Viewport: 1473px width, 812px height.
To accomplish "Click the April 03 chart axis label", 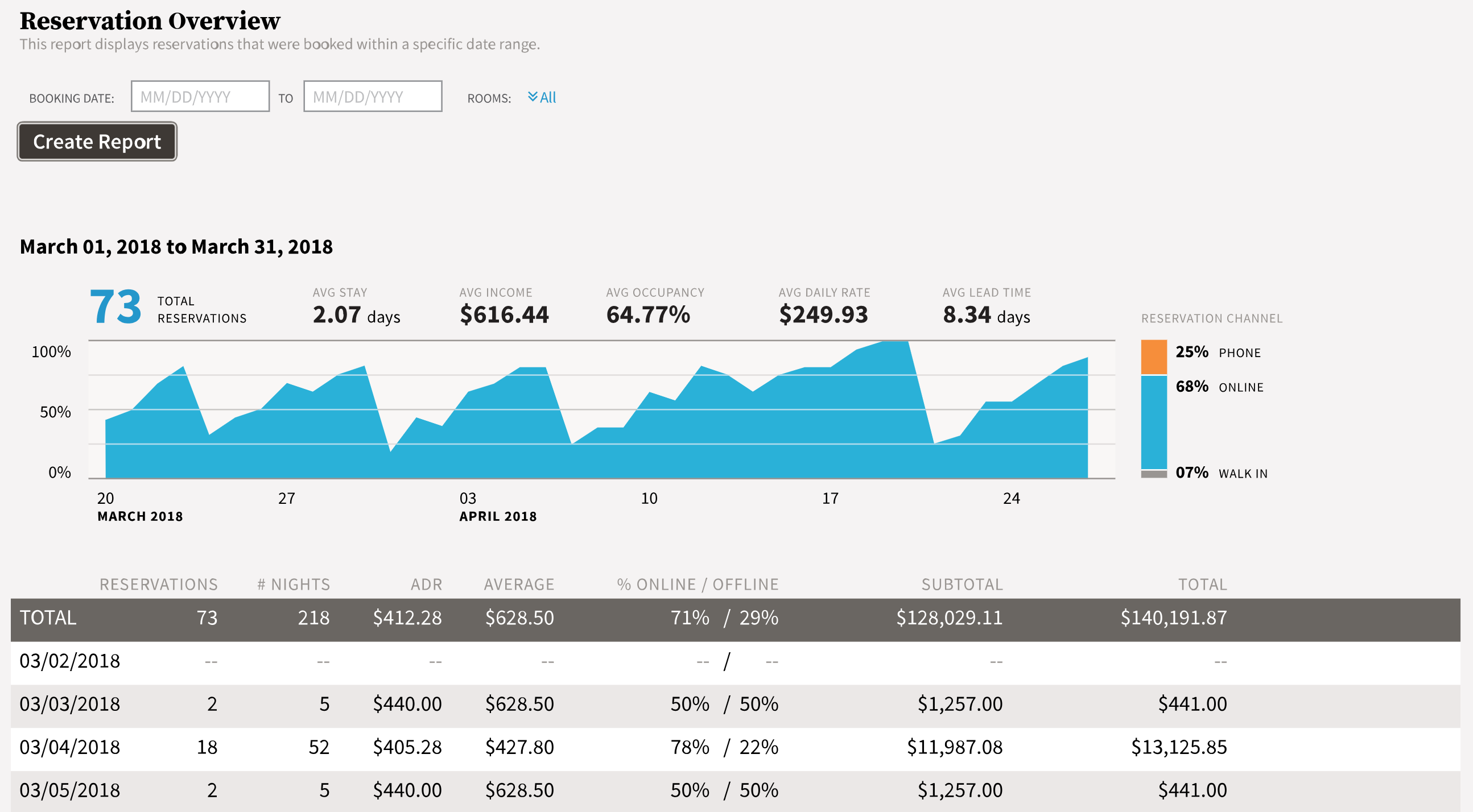I will 468,498.
